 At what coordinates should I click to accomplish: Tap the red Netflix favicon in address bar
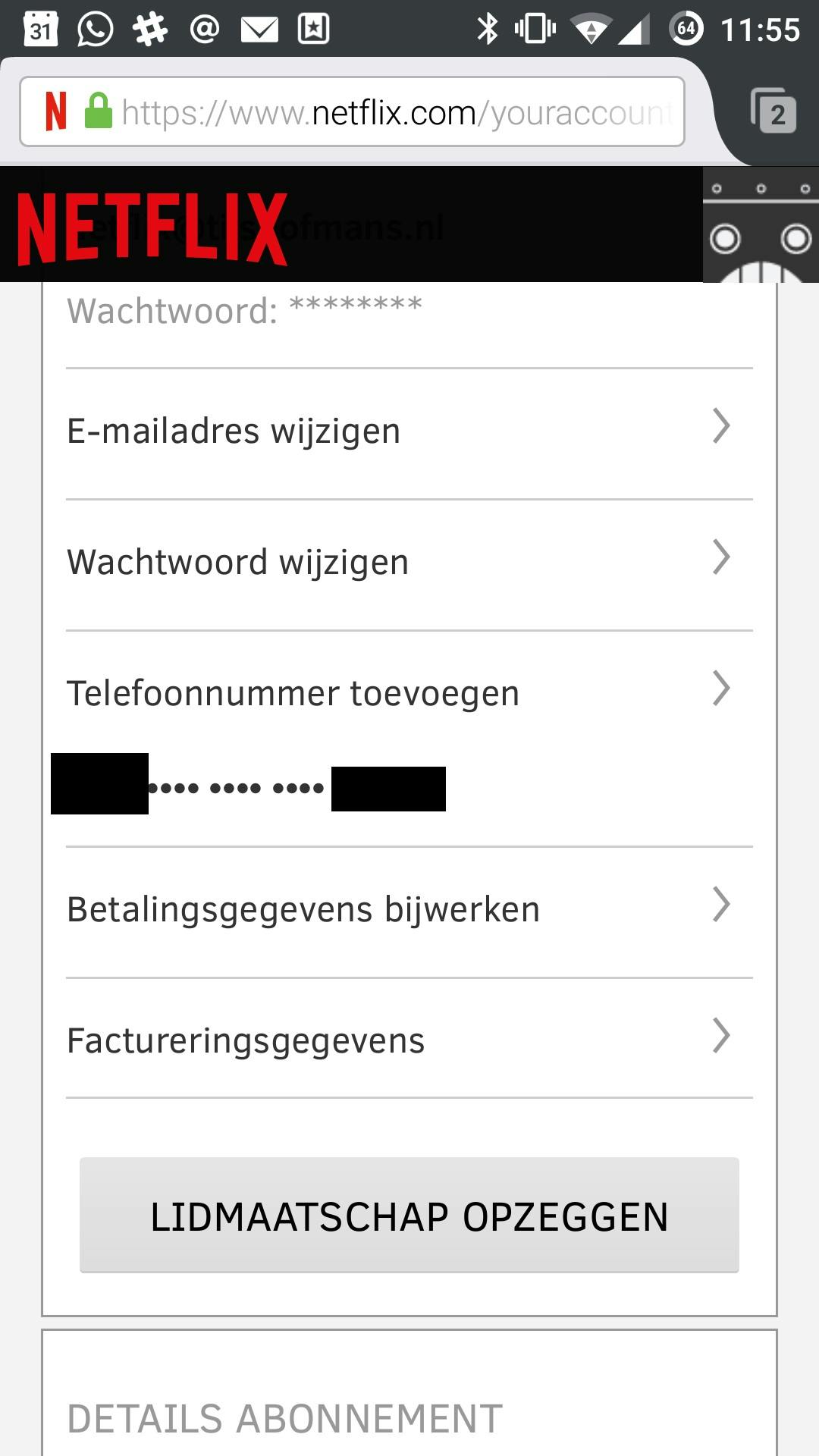(56, 111)
